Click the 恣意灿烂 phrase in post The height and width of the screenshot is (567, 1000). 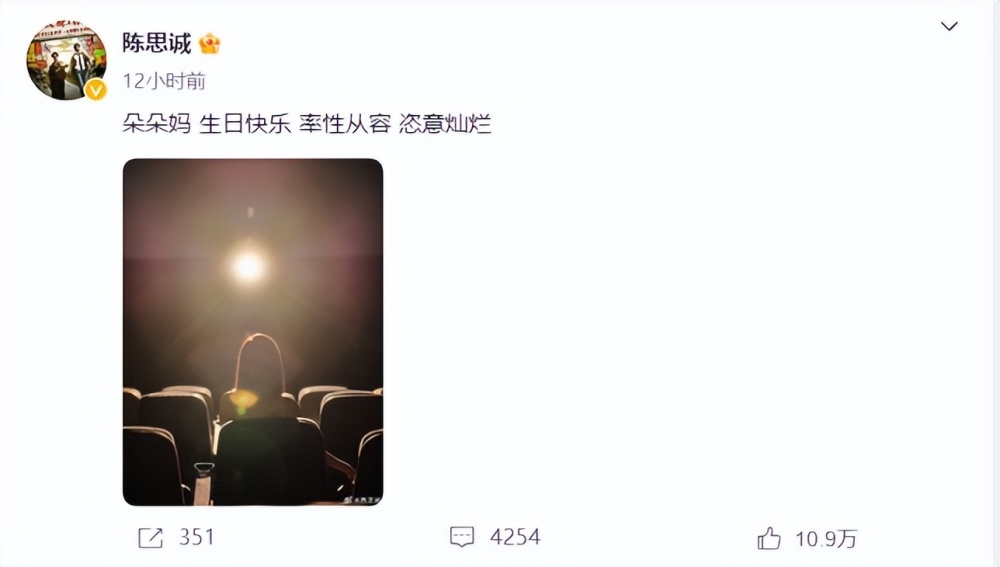(445, 123)
